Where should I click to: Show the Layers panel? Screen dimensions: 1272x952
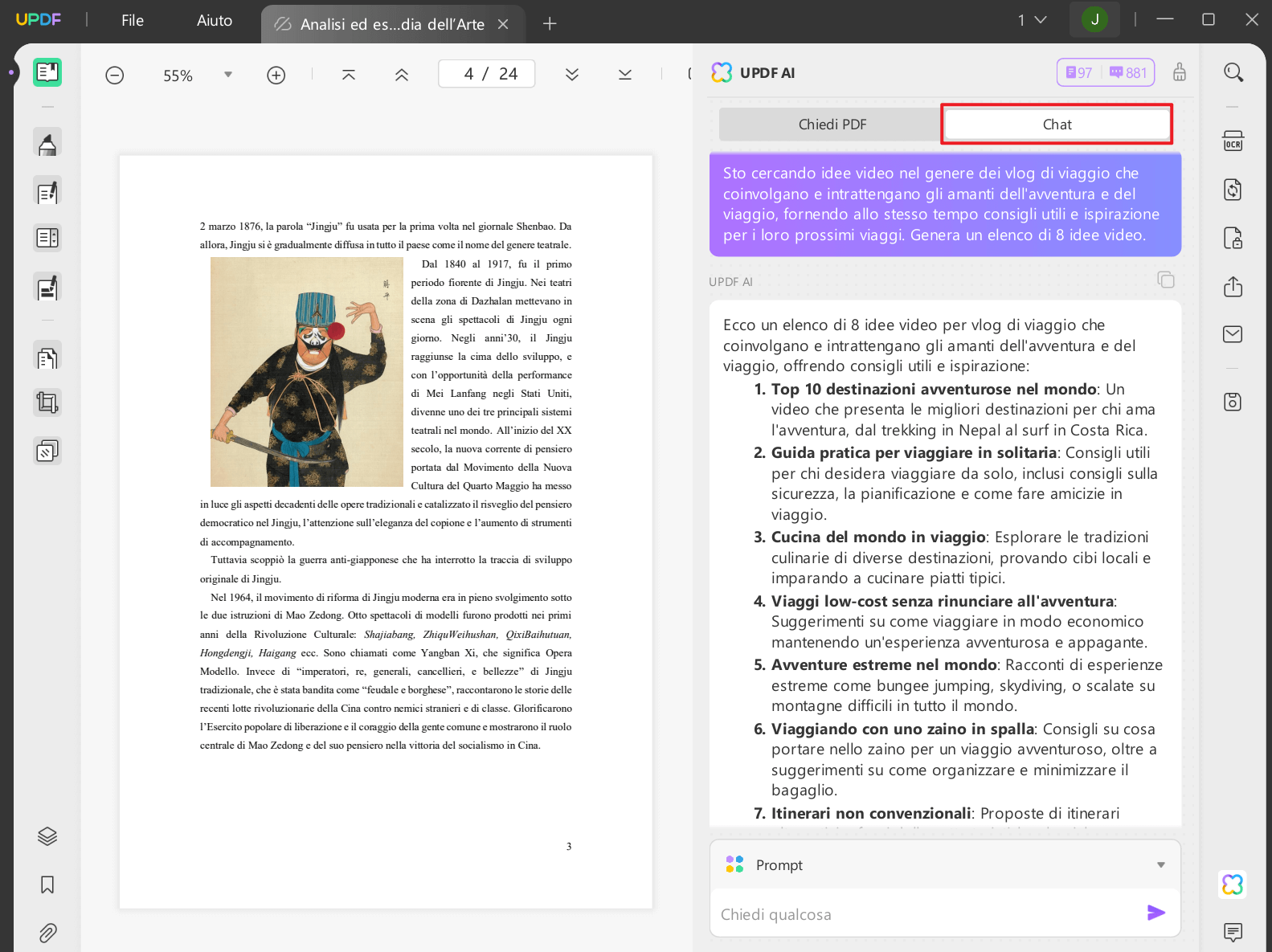coord(47,836)
